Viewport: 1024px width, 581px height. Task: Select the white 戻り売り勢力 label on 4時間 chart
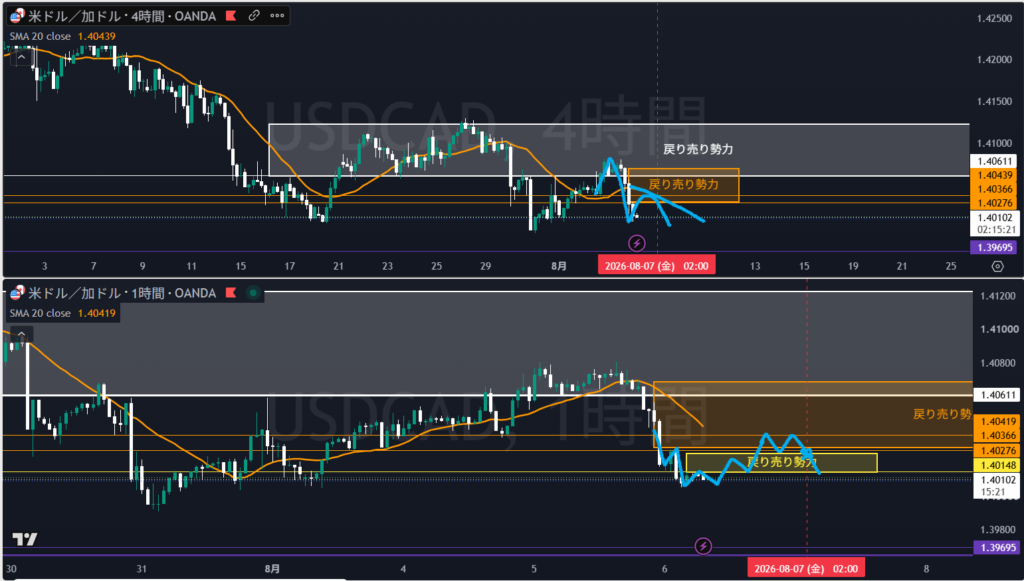[698, 149]
